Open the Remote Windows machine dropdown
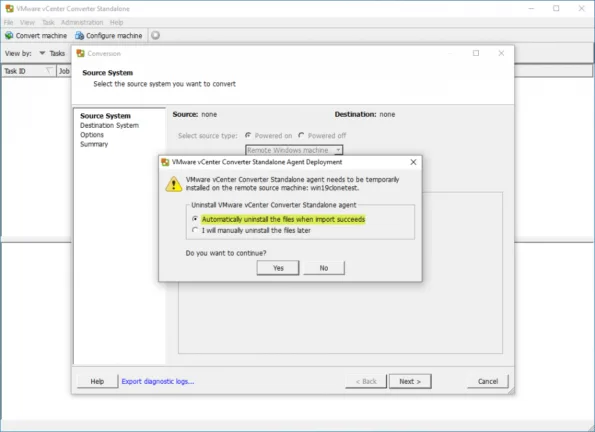 tap(294, 150)
